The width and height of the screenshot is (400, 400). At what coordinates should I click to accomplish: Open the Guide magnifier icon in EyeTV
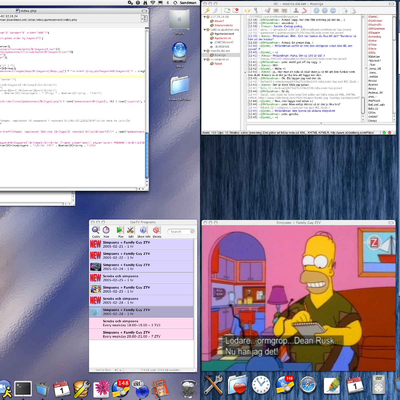[95, 230]
